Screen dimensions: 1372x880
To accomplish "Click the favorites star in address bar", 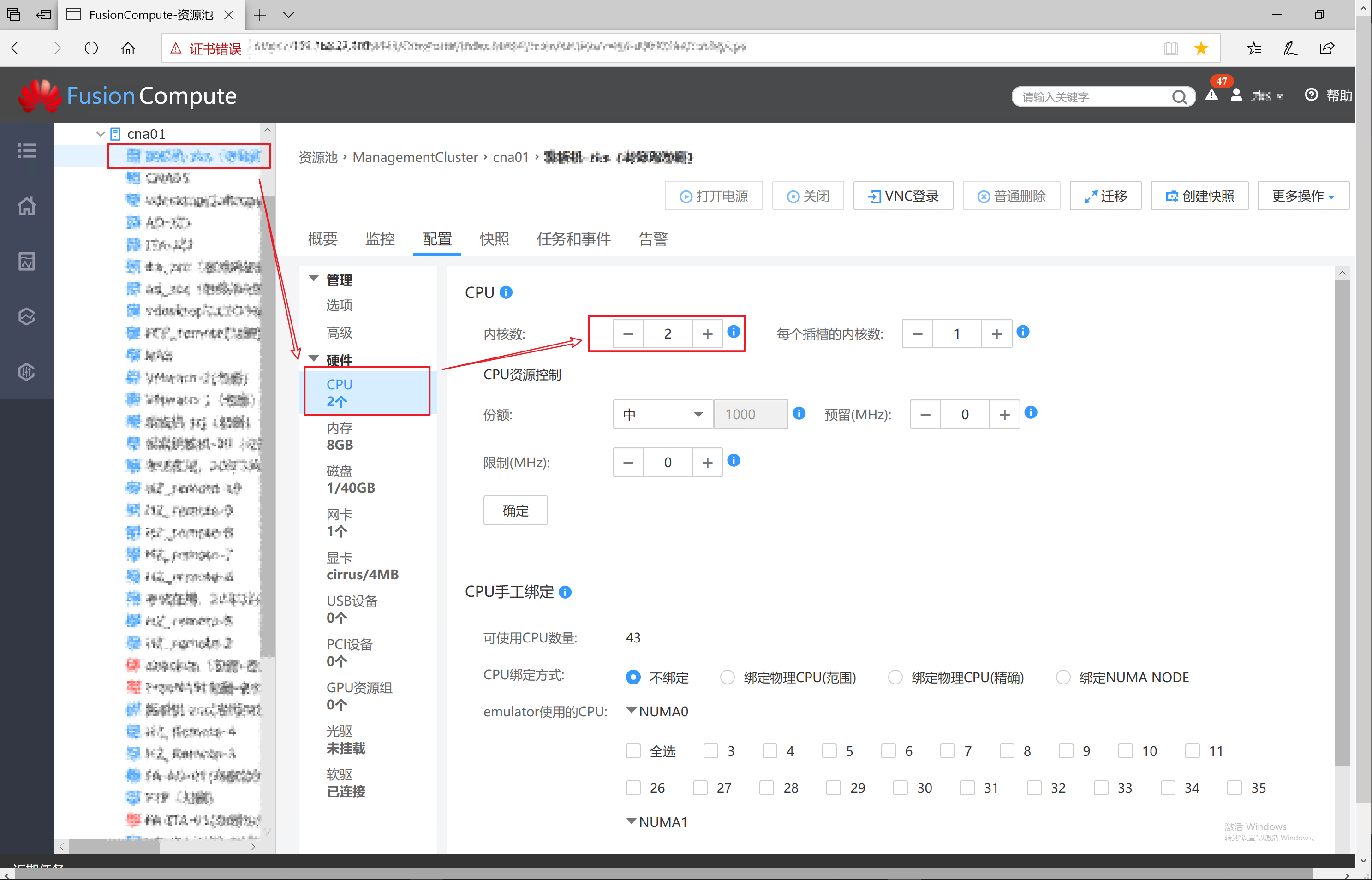I will [1201, 48].
